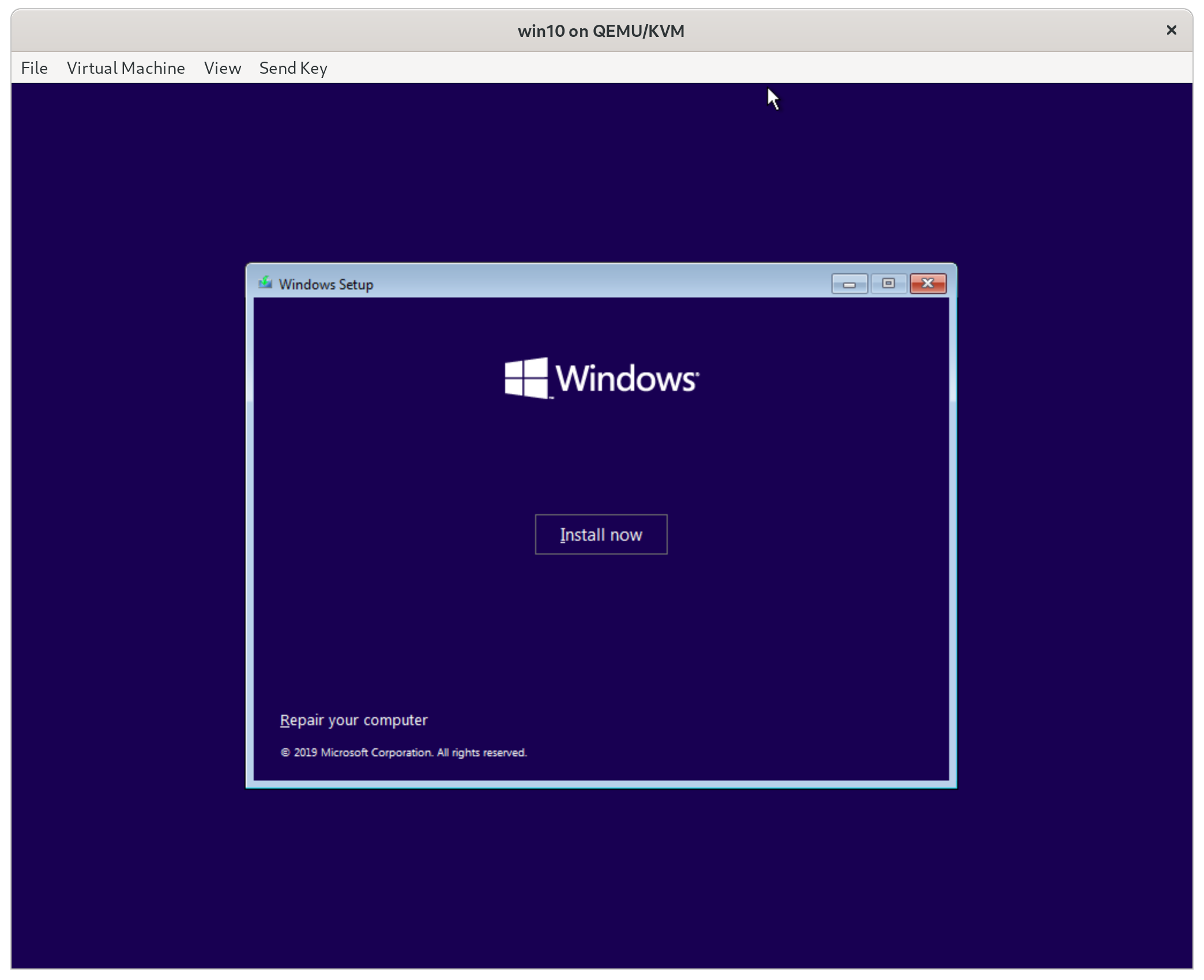Click the Microsoft copyright notice
Viewport: 1204px width, 980px height.
pos(403,752)
